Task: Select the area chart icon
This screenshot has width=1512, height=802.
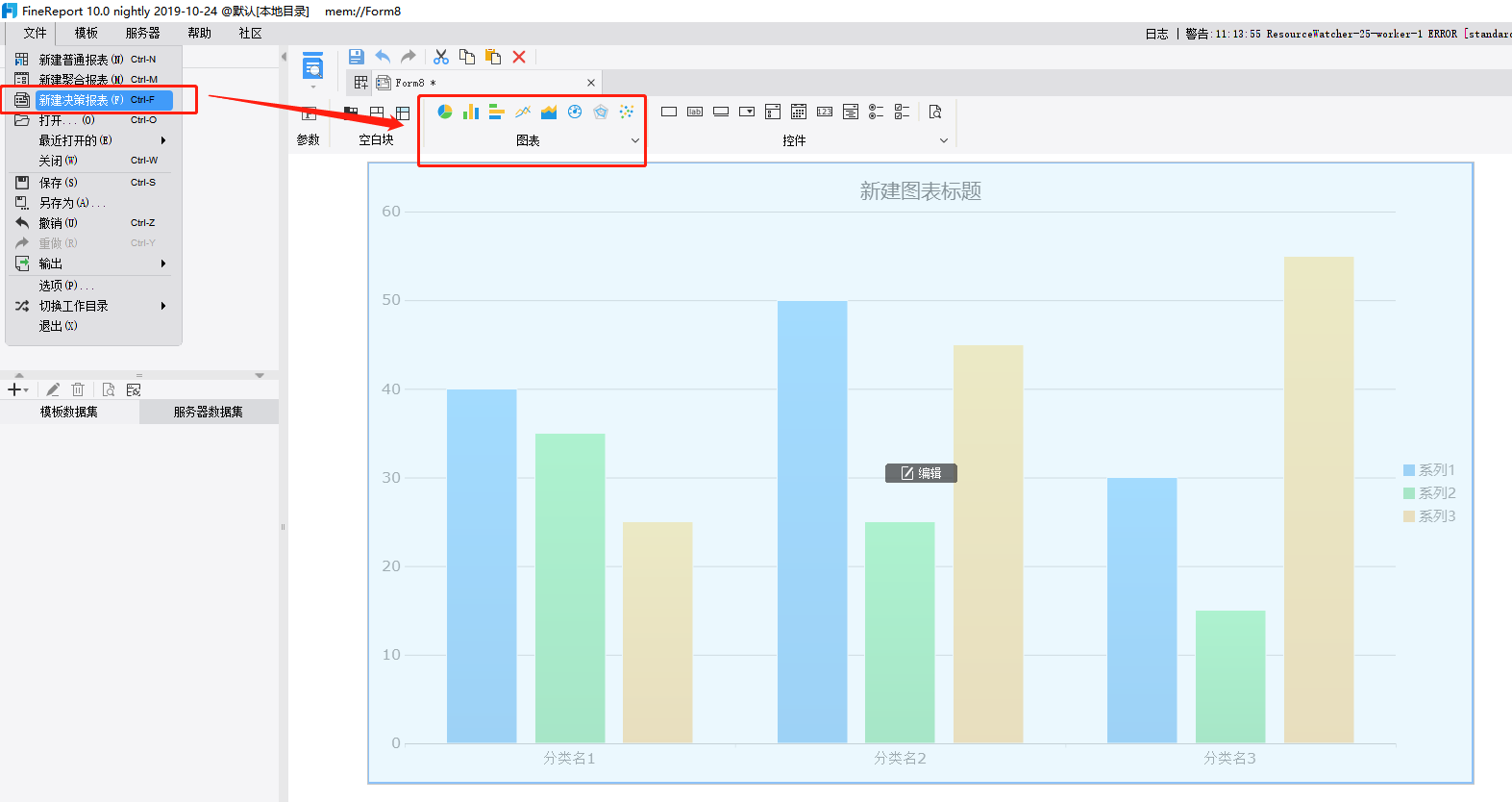Action: click(x=549, y=112)
